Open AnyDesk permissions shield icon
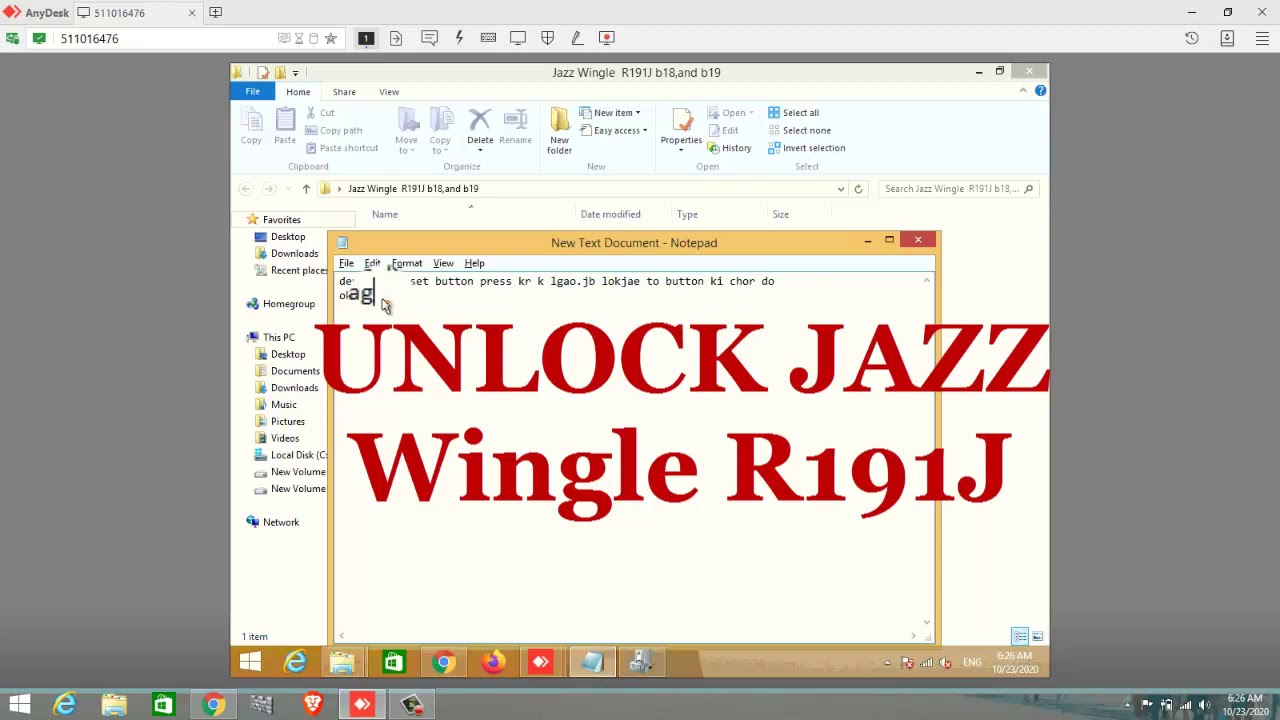Viewport: 1280px width, 720px height. (x=547, y=38)
